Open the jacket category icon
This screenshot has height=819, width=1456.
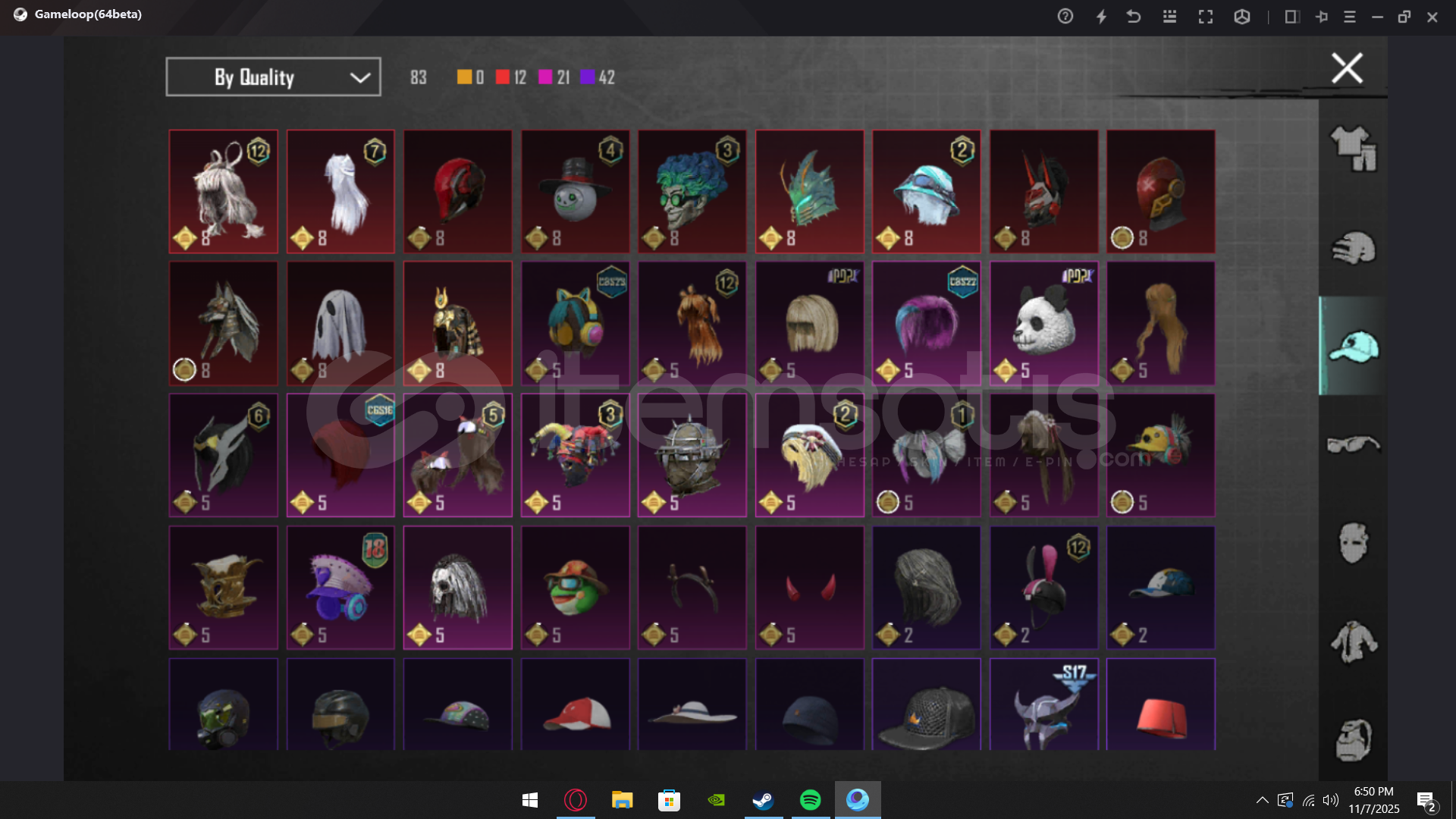pos(1354,642)
